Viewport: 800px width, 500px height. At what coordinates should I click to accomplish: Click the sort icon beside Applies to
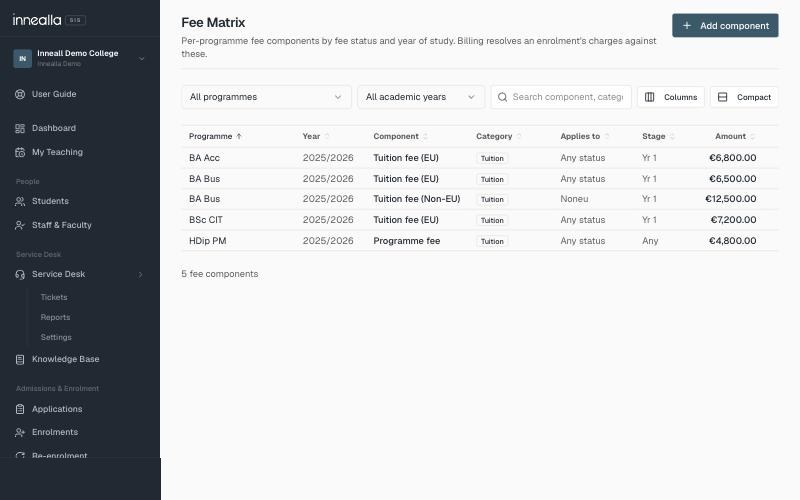pyautogui.click(x=607, y=136)
